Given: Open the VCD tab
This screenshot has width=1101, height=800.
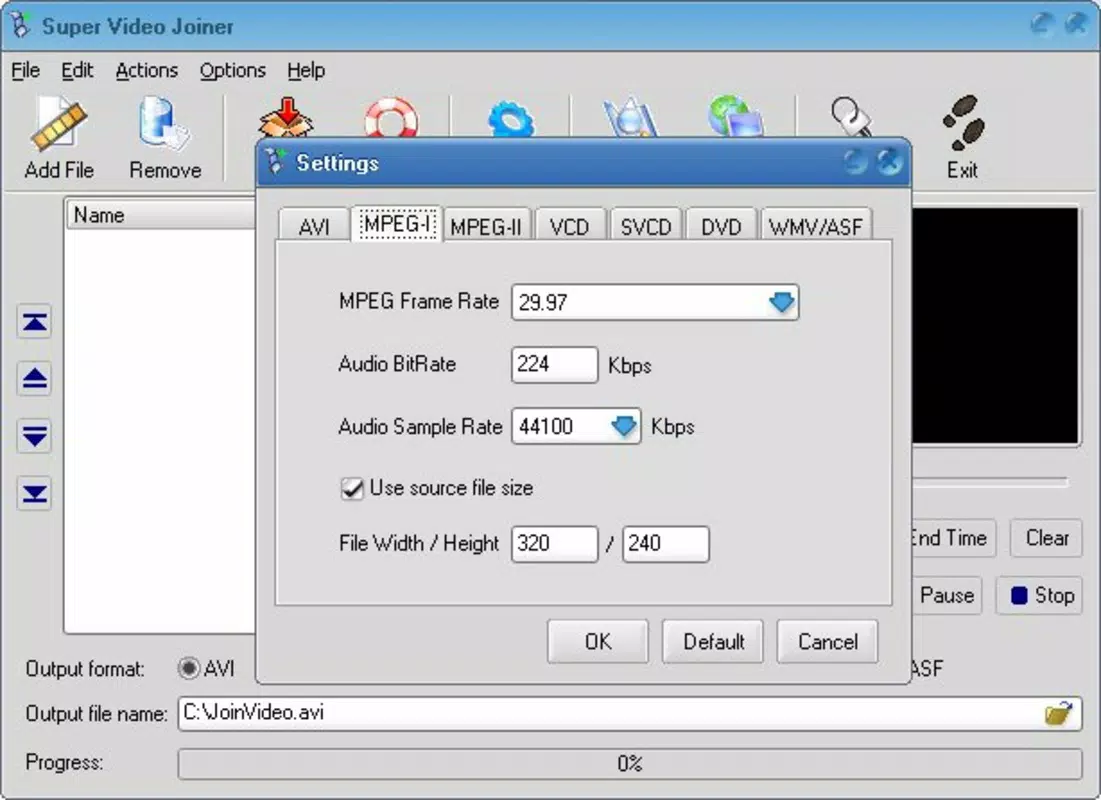Looking at the screenshot, I should point(569,226).
